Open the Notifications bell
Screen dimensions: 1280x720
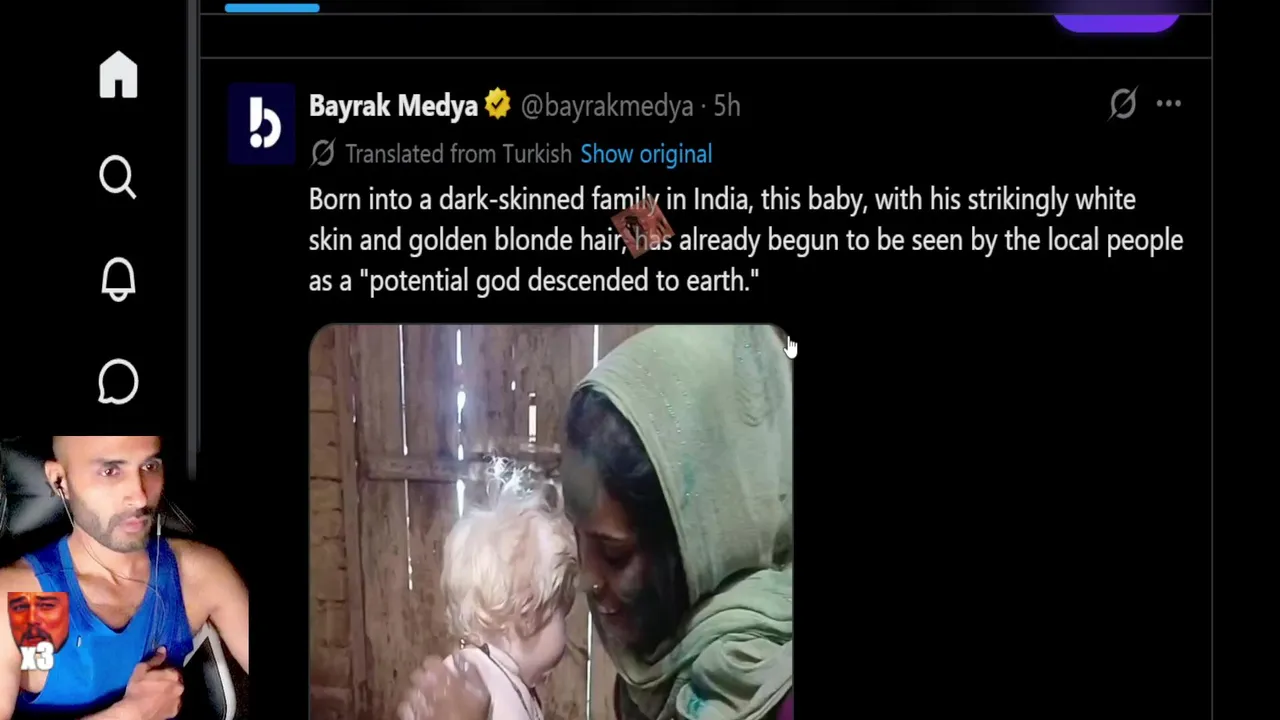point(118,279)
